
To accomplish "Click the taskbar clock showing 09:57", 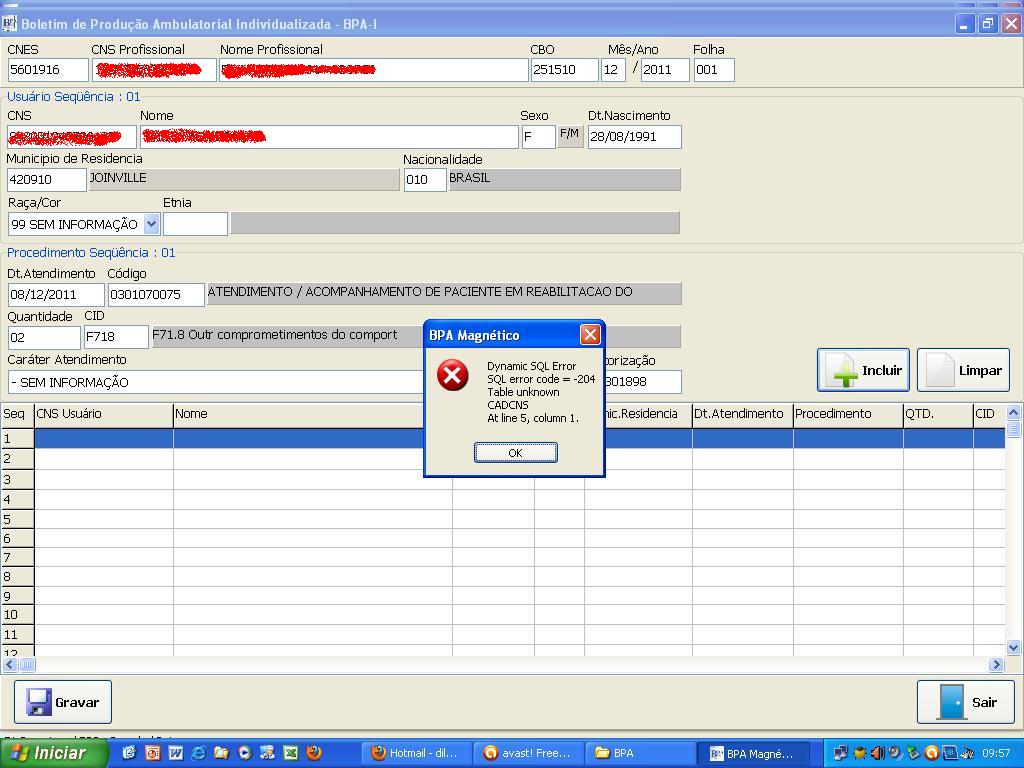I will 996,753.
